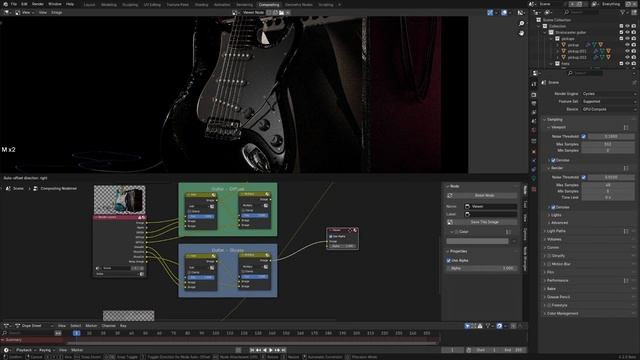Click the node color swatch bar
The image size is (640, 360).
477,241
